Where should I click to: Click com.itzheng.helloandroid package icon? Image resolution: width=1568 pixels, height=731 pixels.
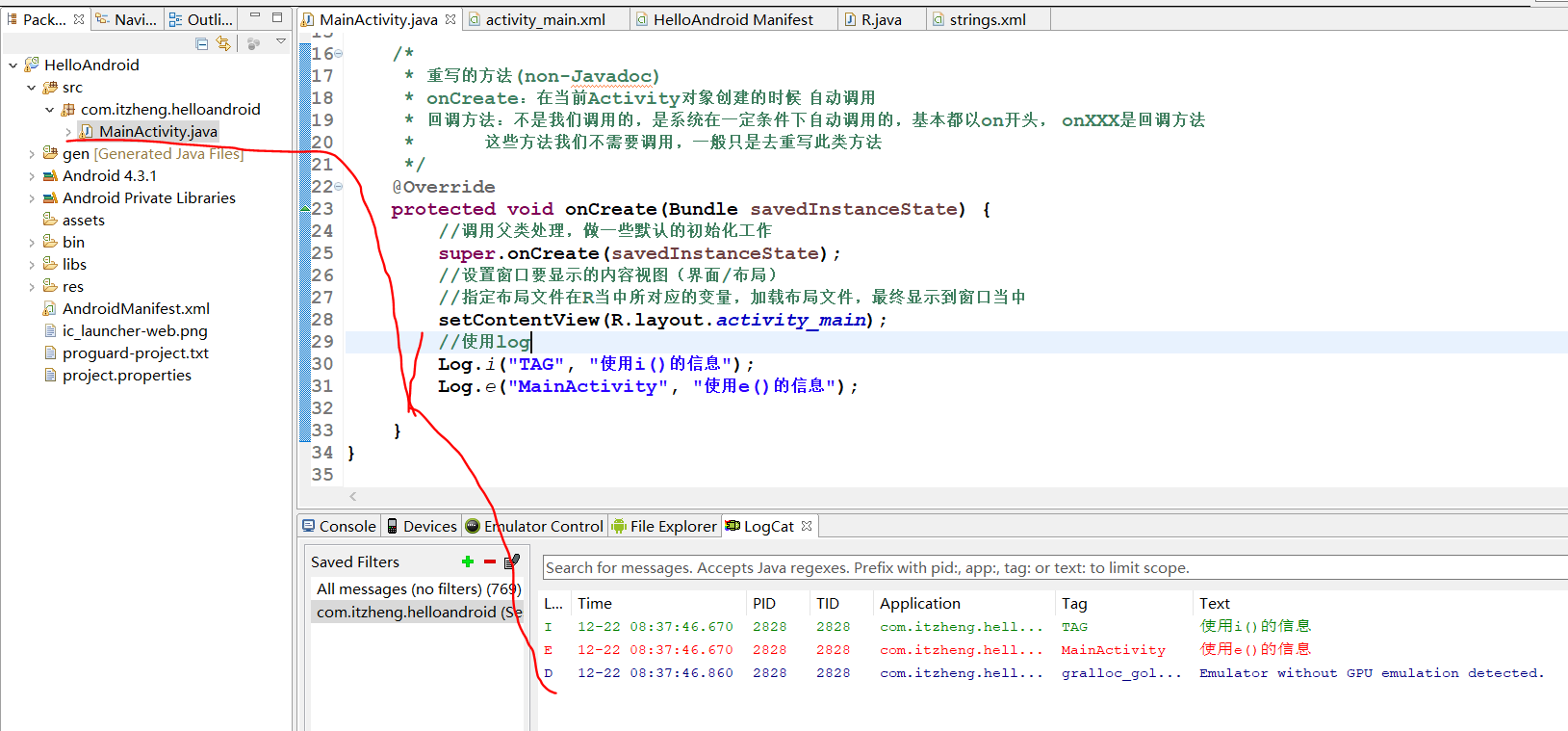coord(68,110)
